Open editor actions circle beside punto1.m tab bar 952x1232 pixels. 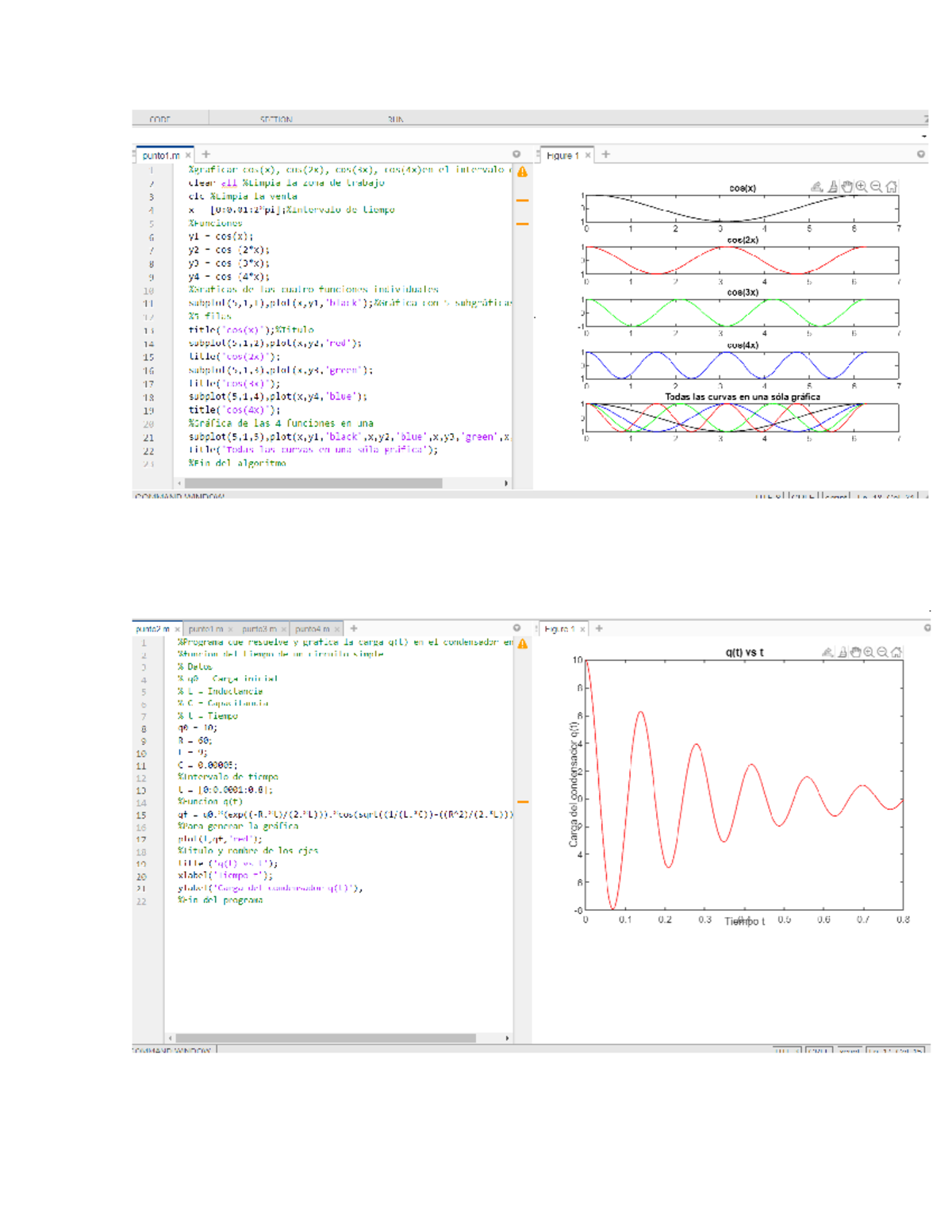516,154
